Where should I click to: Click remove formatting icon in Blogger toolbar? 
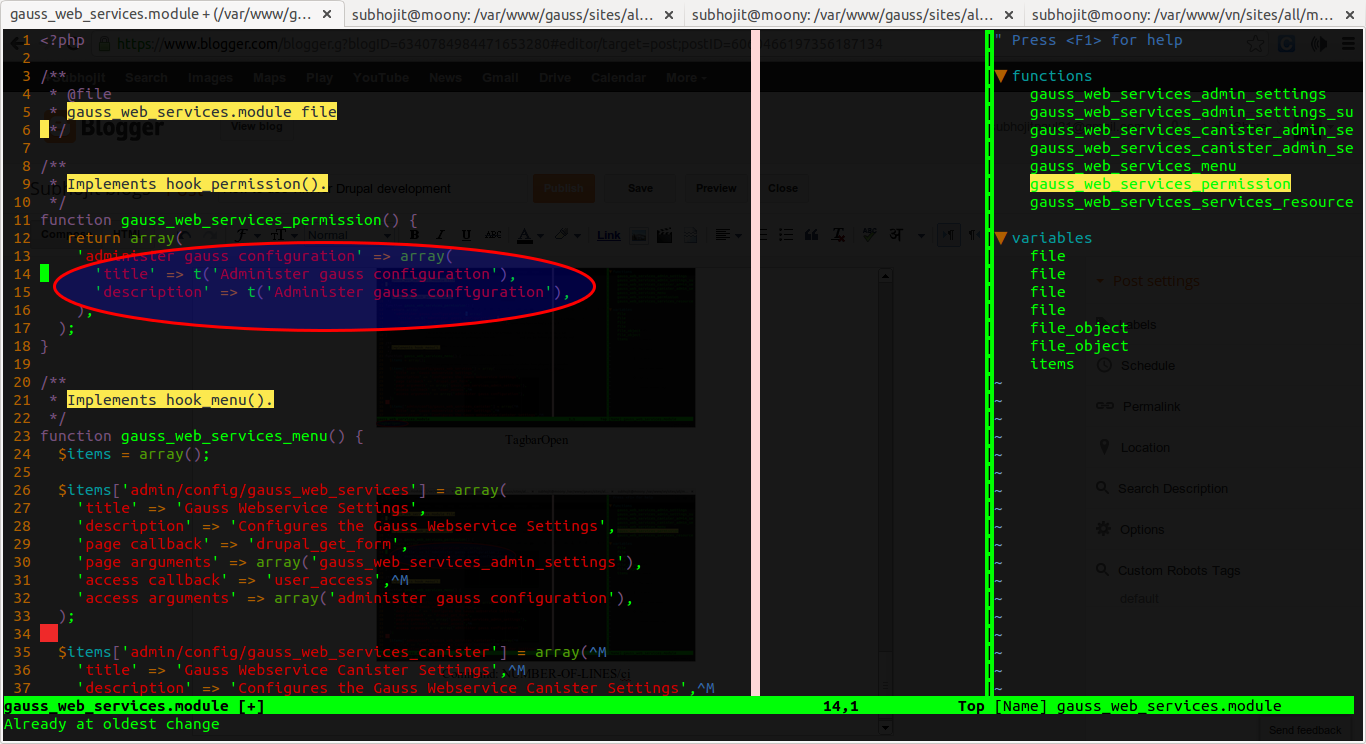click(840, 235)
